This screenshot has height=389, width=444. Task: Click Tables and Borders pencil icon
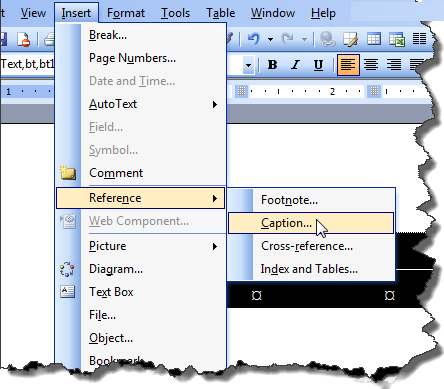pos(351,39)
